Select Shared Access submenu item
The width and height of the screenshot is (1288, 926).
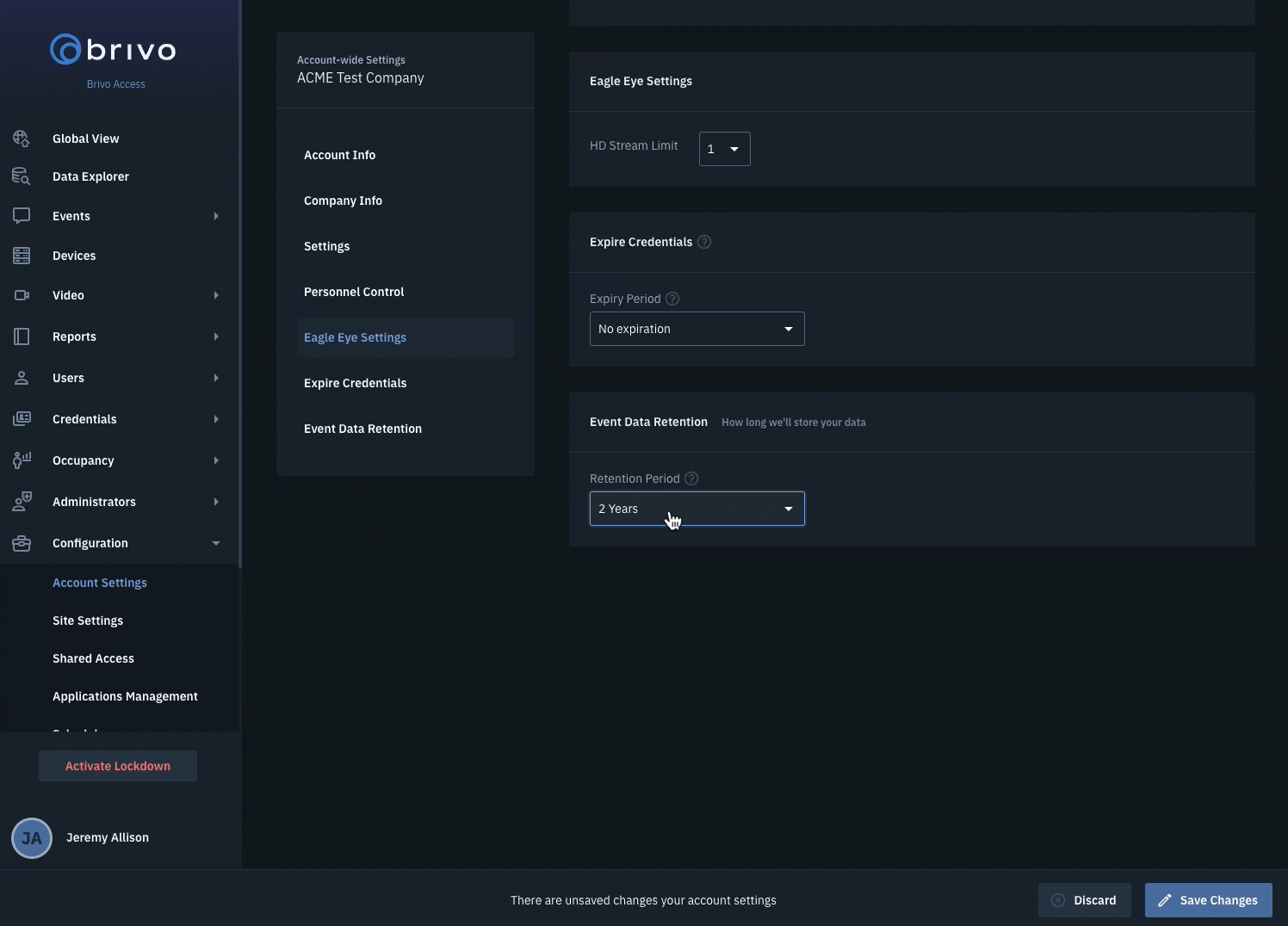tap(93, 658)
